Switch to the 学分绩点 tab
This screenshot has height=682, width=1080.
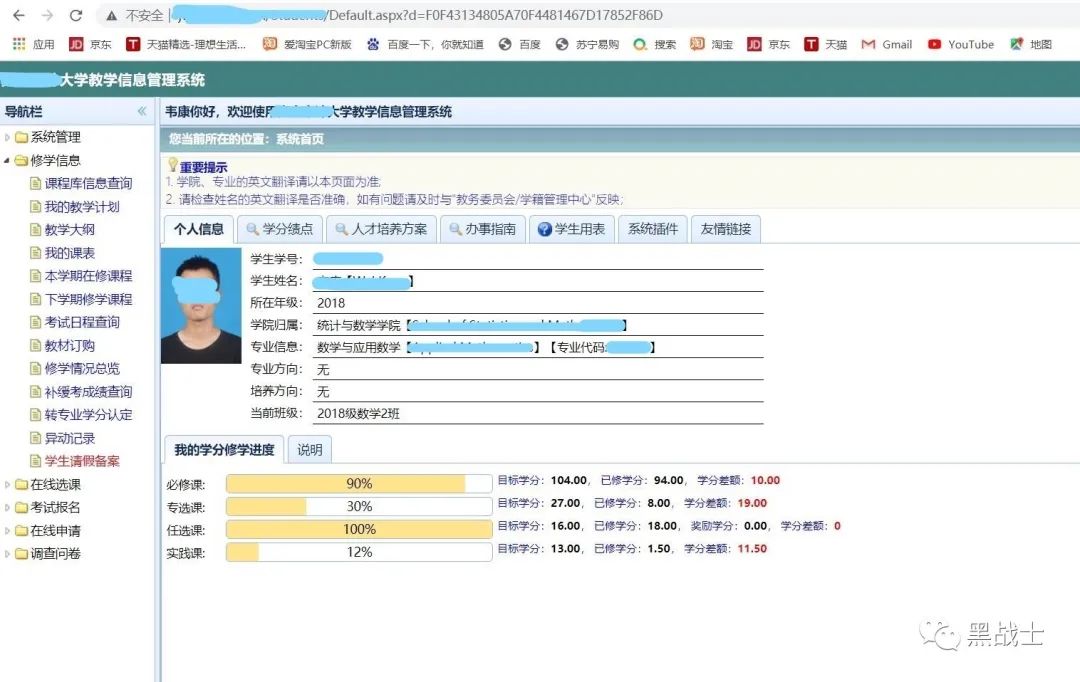[280, 229]
